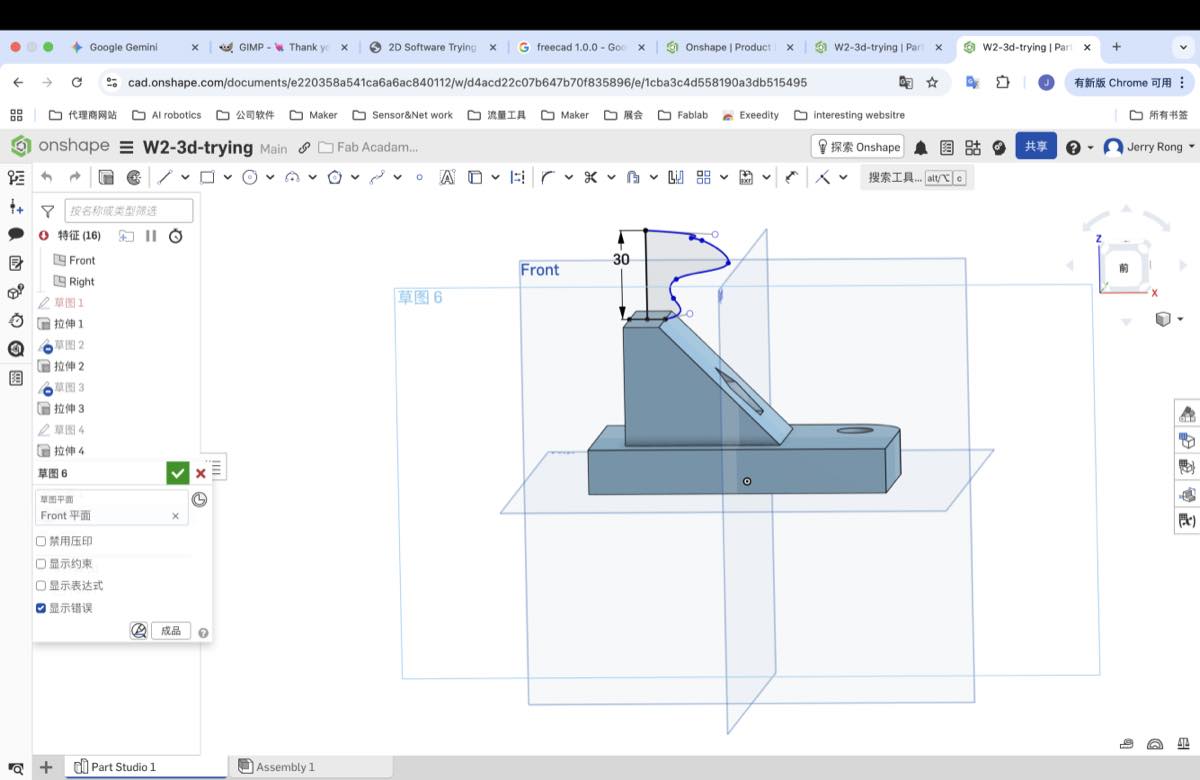Open the notifications bell
The height and width of the screenshot is (780, 1200).
coord(920,147)
